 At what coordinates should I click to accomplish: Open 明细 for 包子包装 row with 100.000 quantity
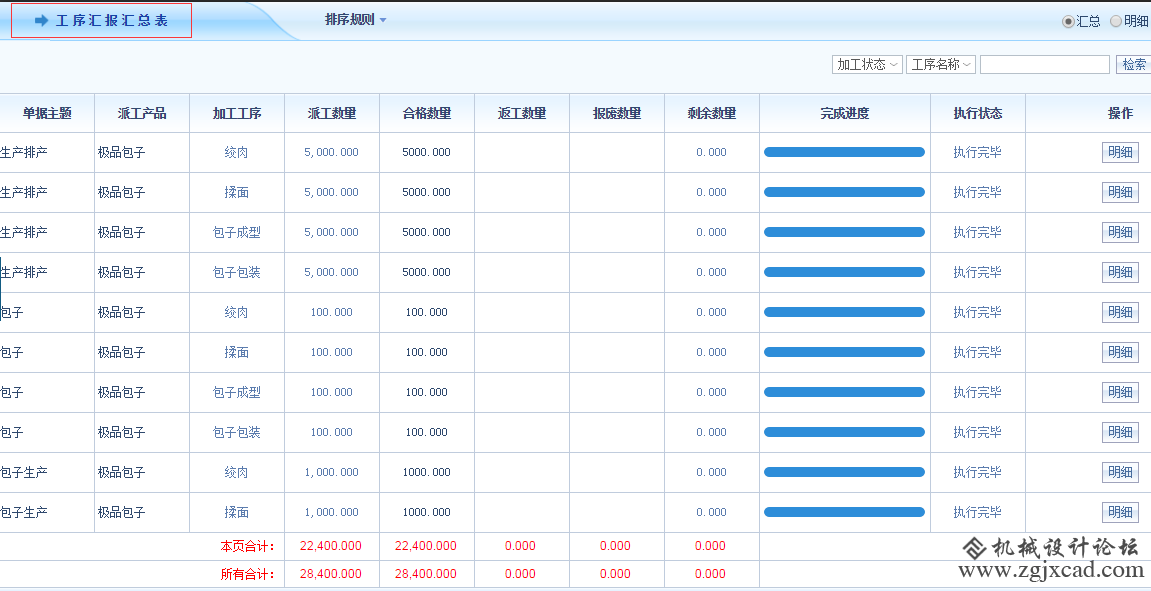pos(1120,432)
